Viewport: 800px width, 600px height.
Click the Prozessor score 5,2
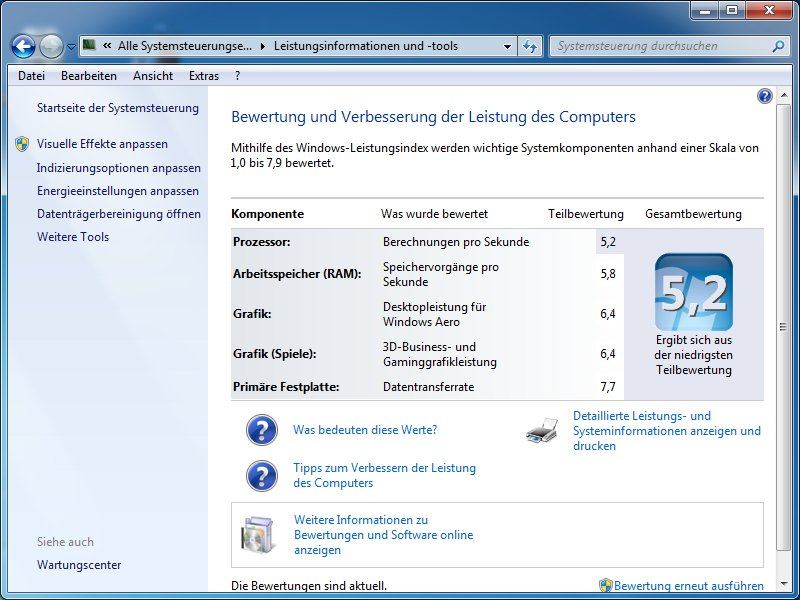coord(608,242)
